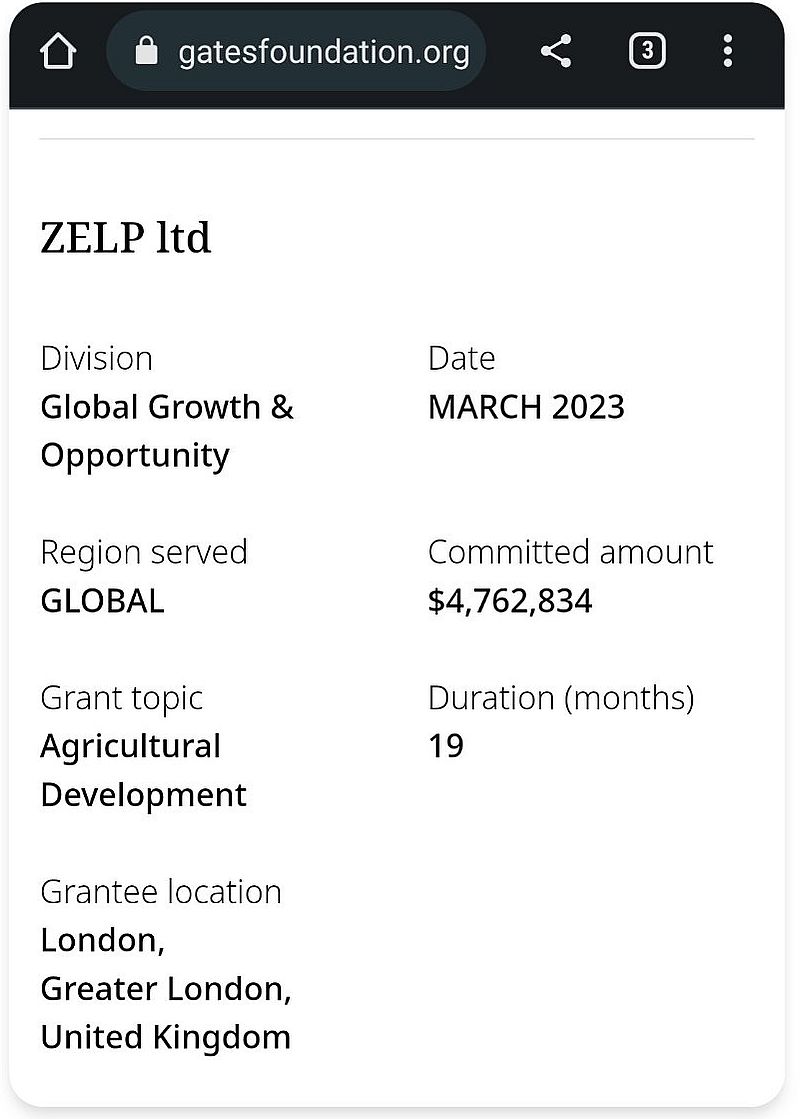
Task: Tap the lock security icon
Action: pos(147,52)
